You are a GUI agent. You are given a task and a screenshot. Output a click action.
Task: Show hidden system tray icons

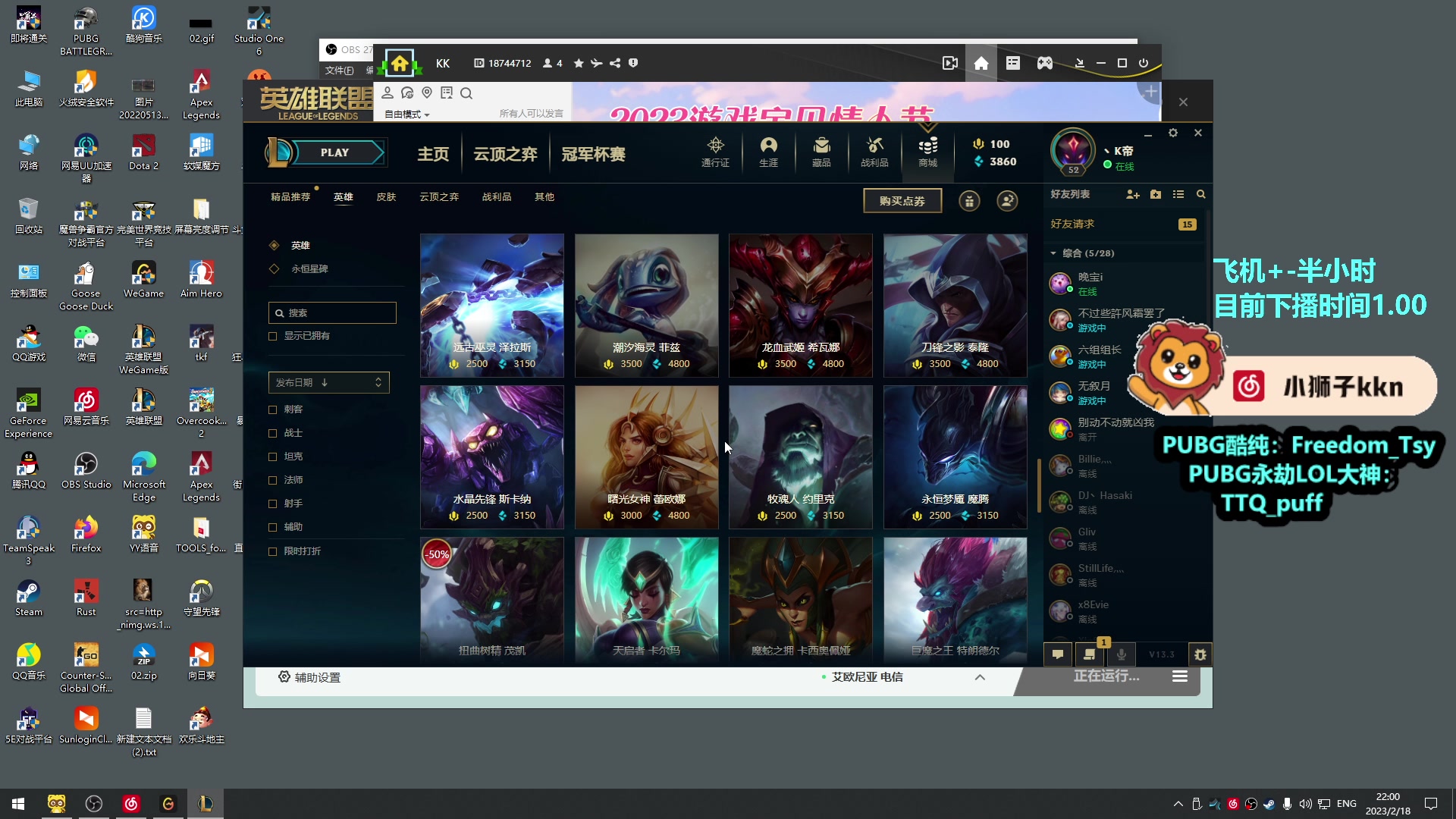pyautogui.click(x=1178, y=804)
